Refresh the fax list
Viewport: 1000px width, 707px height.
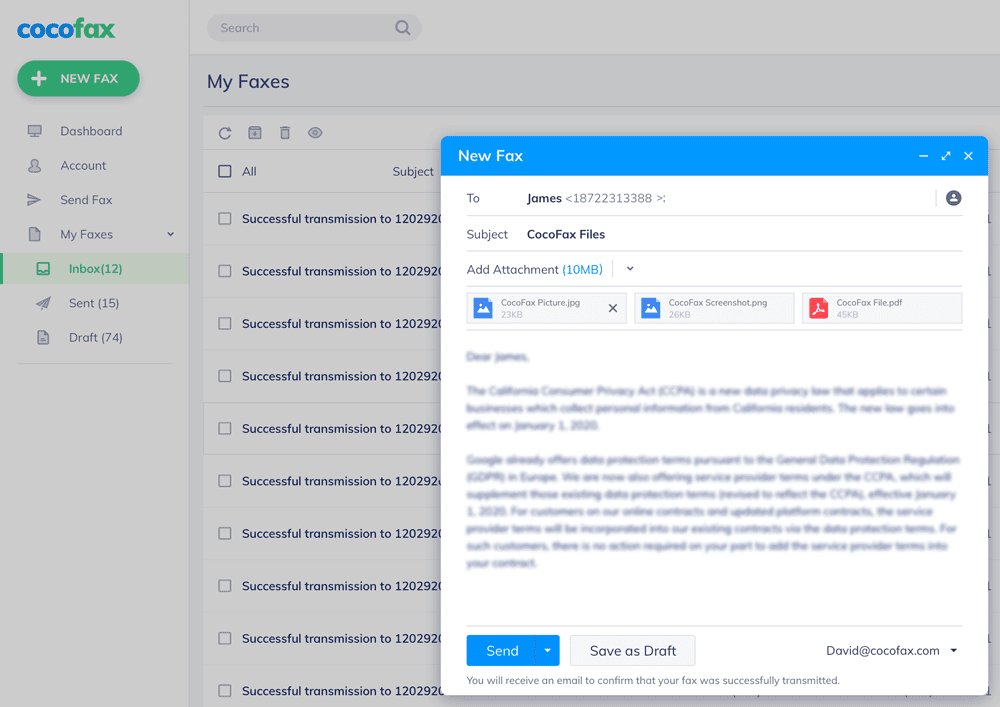[x=225, y=132]
